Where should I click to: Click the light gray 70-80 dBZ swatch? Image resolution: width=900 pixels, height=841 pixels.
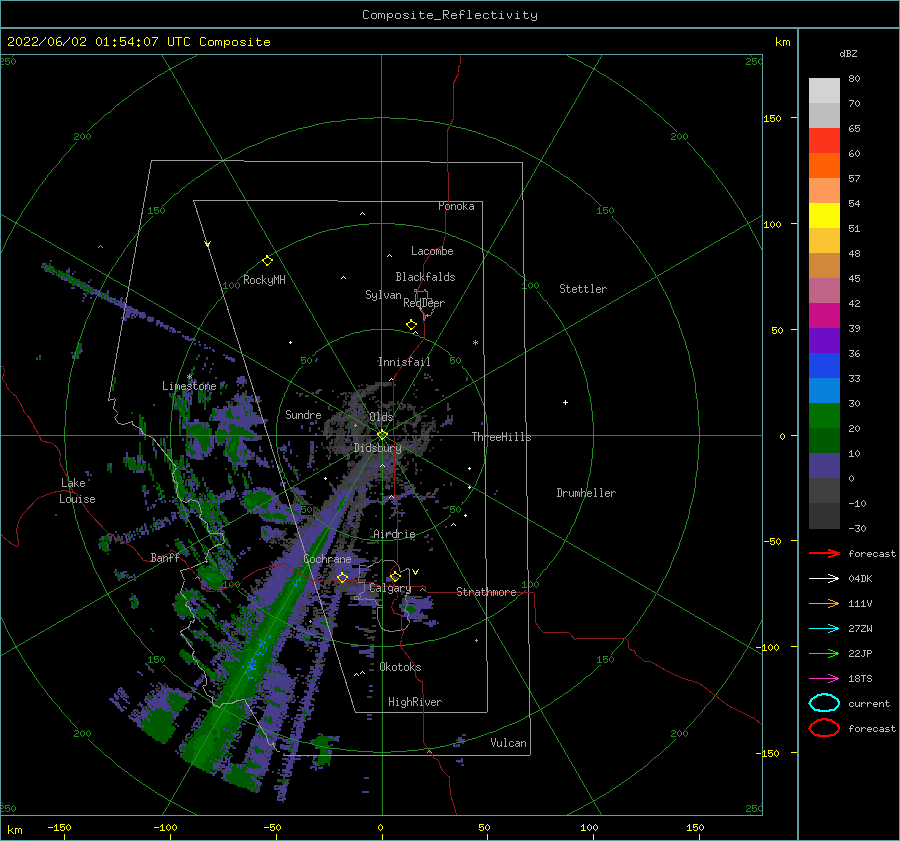824,91
